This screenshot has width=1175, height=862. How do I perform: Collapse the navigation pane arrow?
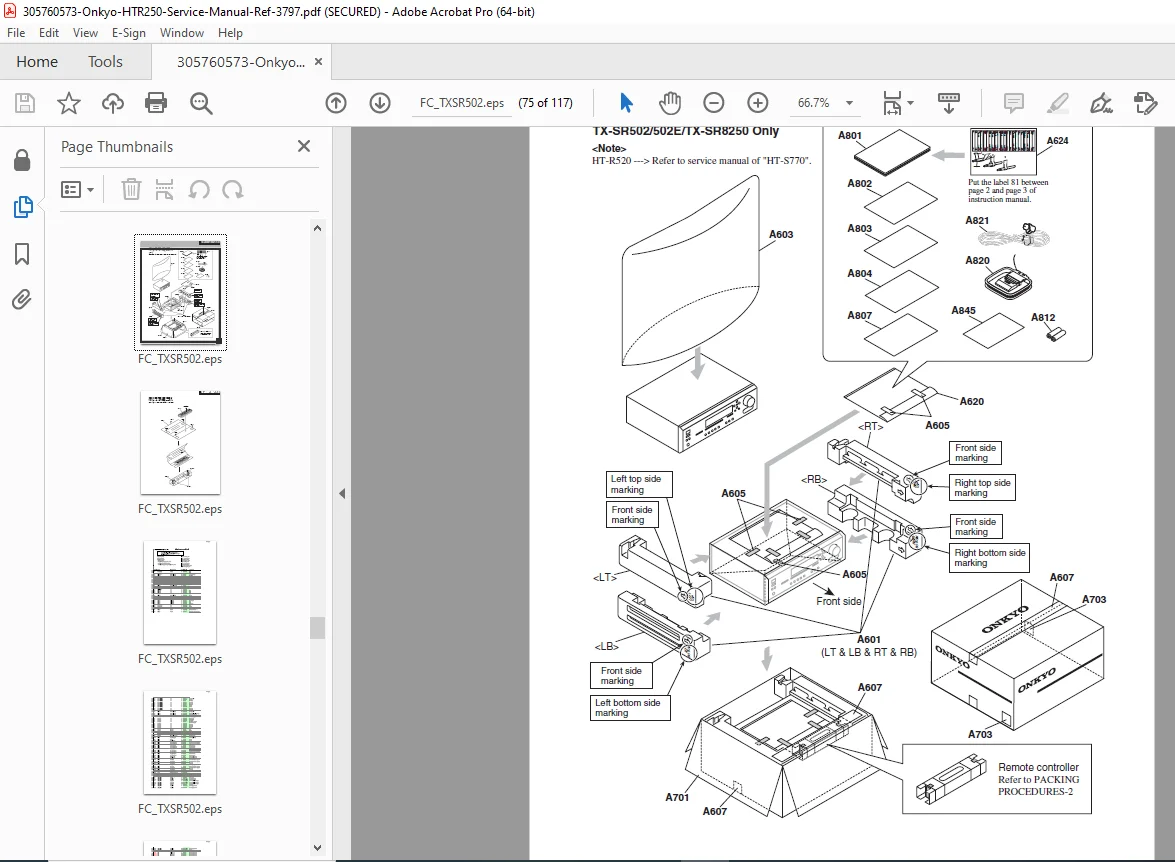(x=342, y=493)
